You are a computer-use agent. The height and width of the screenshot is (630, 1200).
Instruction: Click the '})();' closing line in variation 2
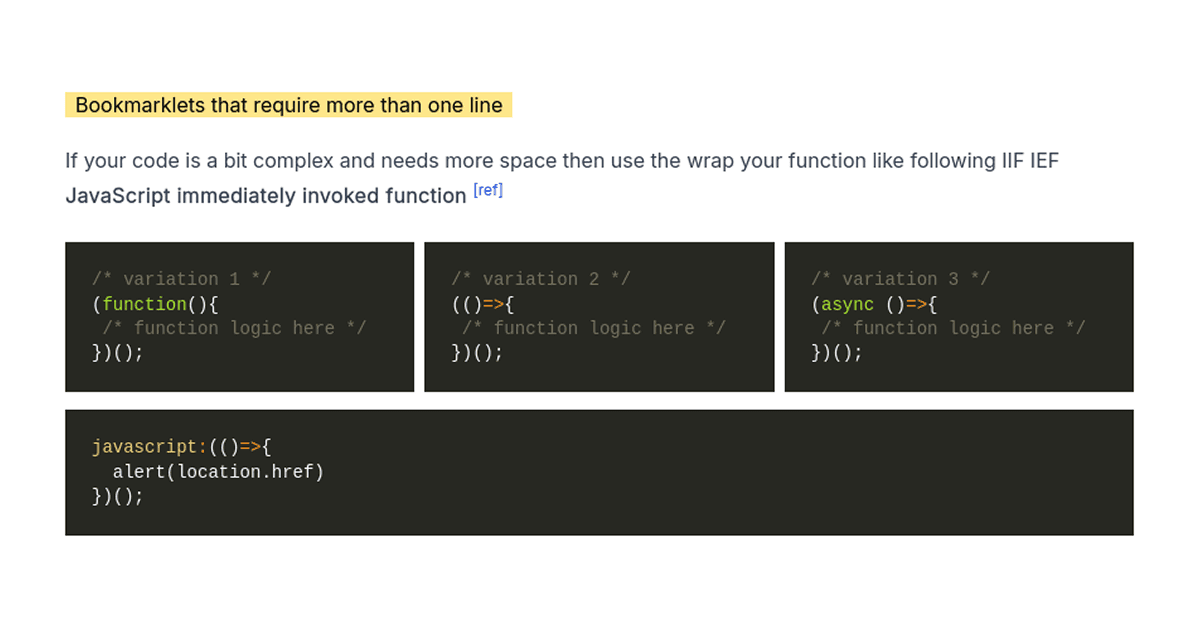[476, 352]
